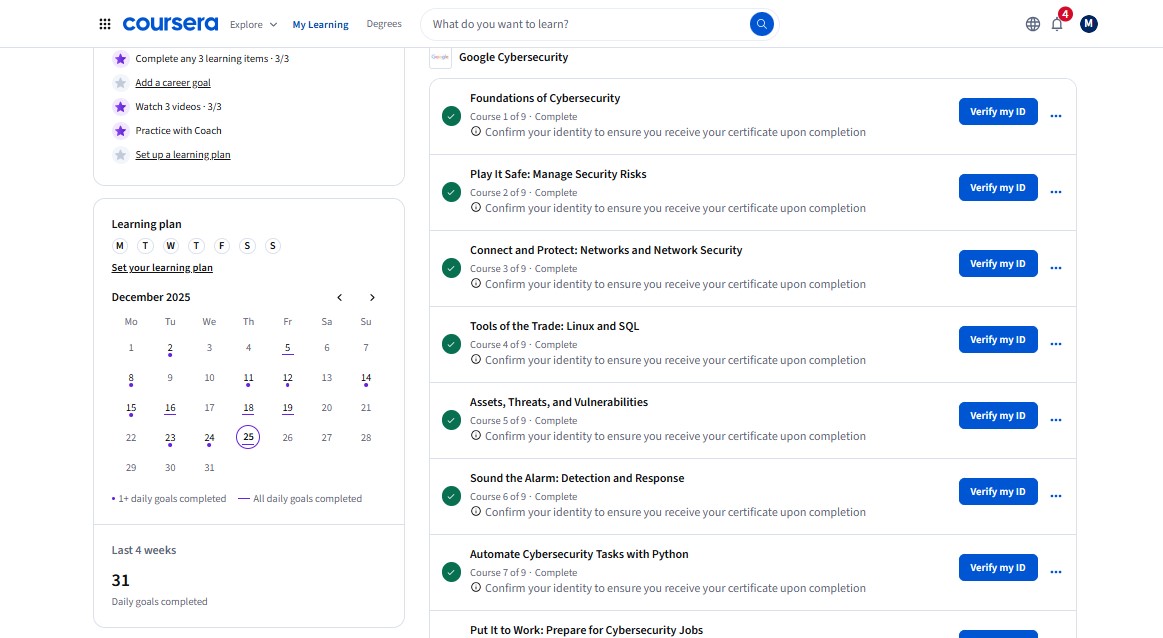Toggle Sunday in the learning plan days
Viewport: 1163px width, 638px height.
click(273, 246)
